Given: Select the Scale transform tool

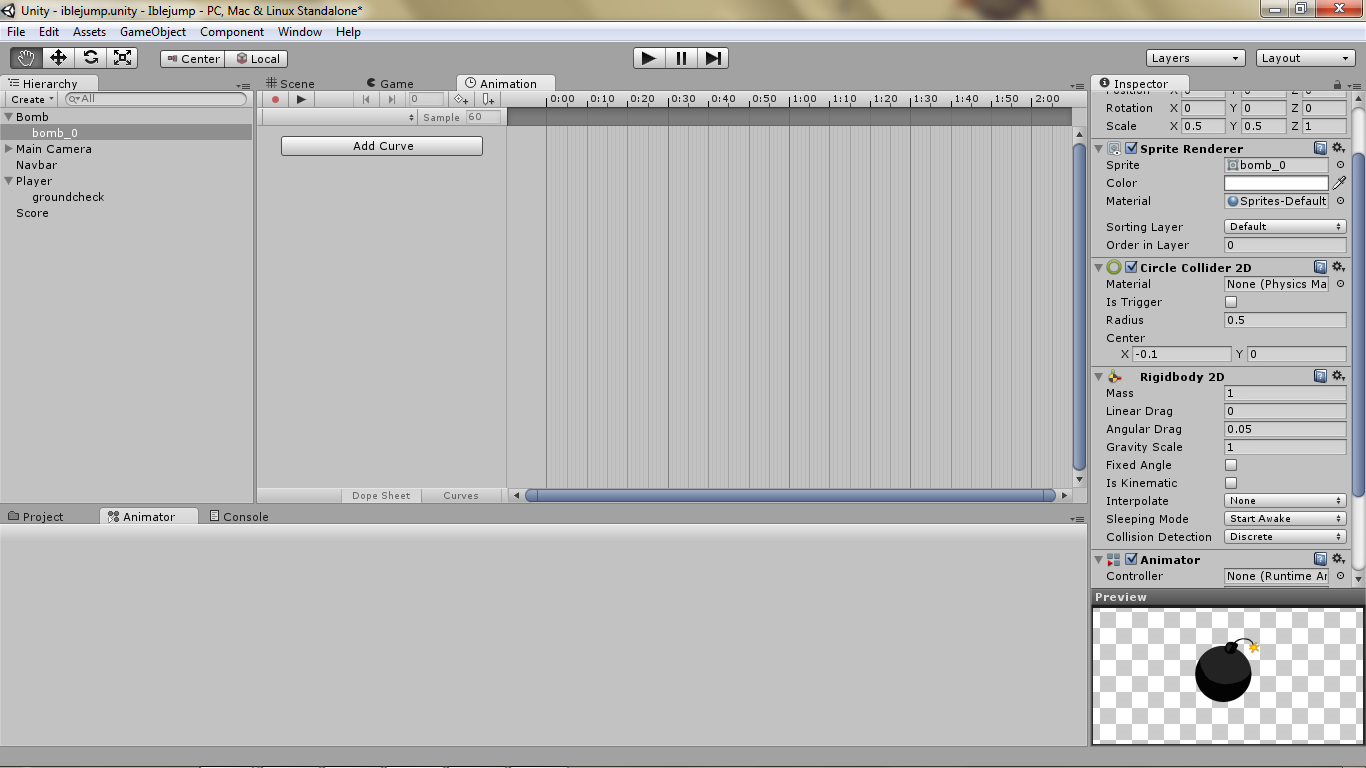Looking at the screenshot, I should [122, 58].
